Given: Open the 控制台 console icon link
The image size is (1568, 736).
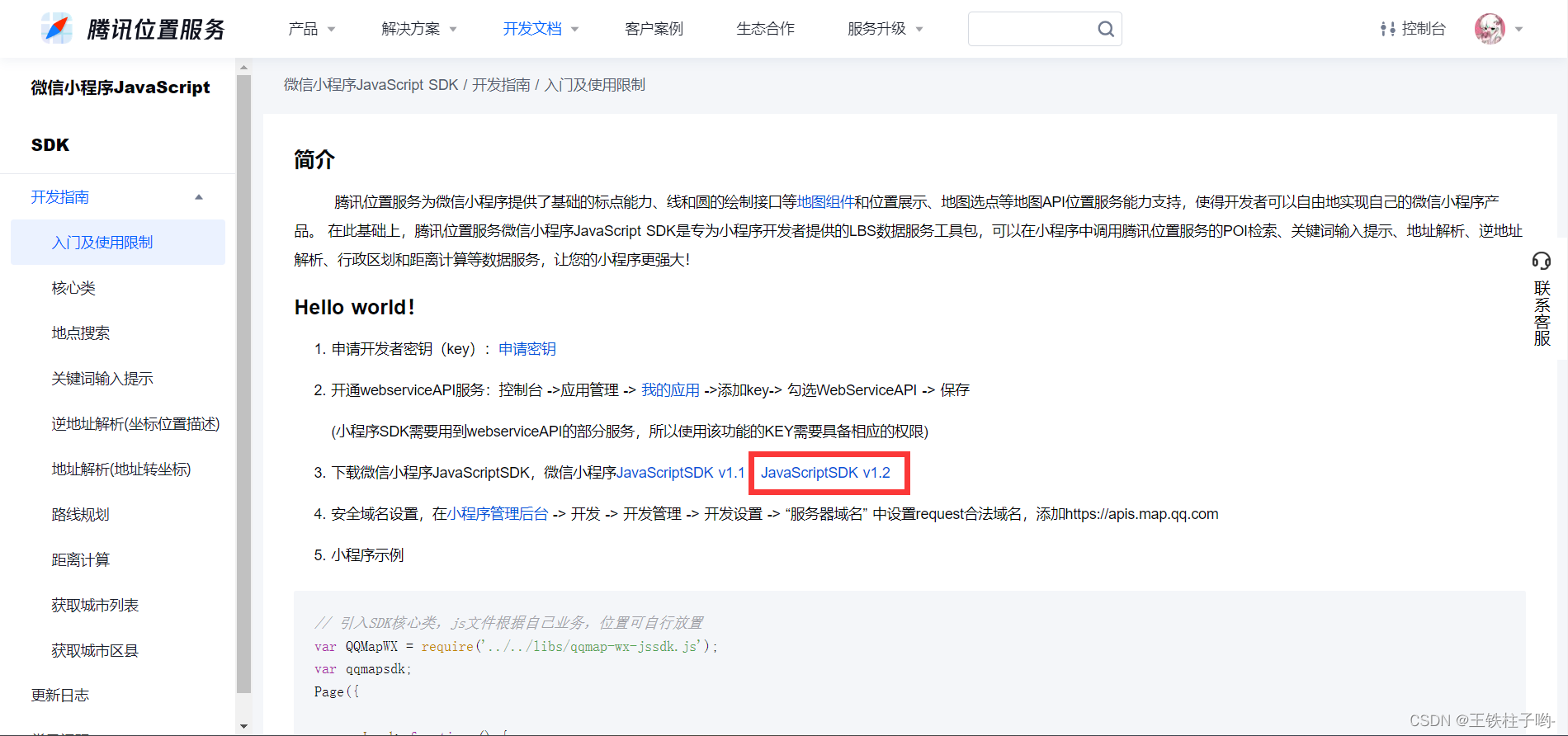Looking at the screenshot, I should pos(1413,29).
